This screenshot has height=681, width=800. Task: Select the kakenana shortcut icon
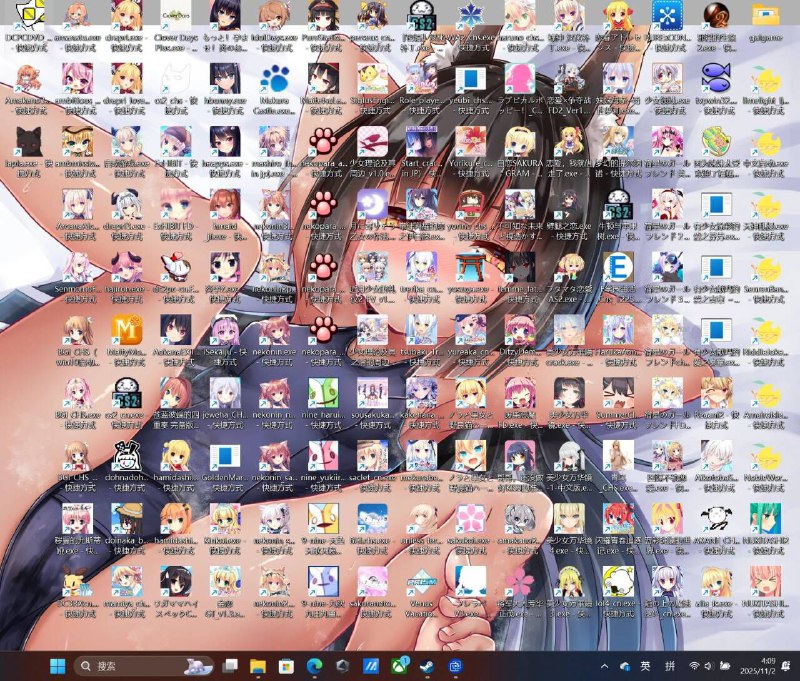(421, 393)
